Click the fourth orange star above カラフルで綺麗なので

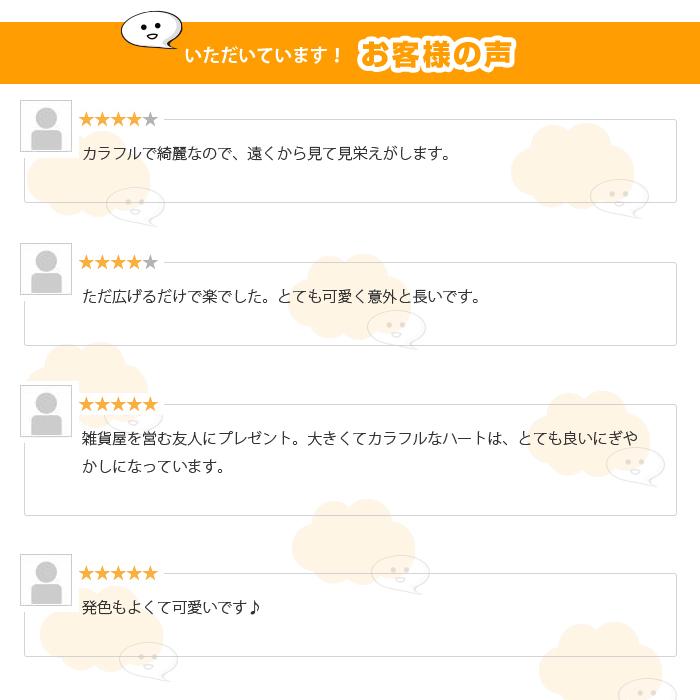click(134, 120)
